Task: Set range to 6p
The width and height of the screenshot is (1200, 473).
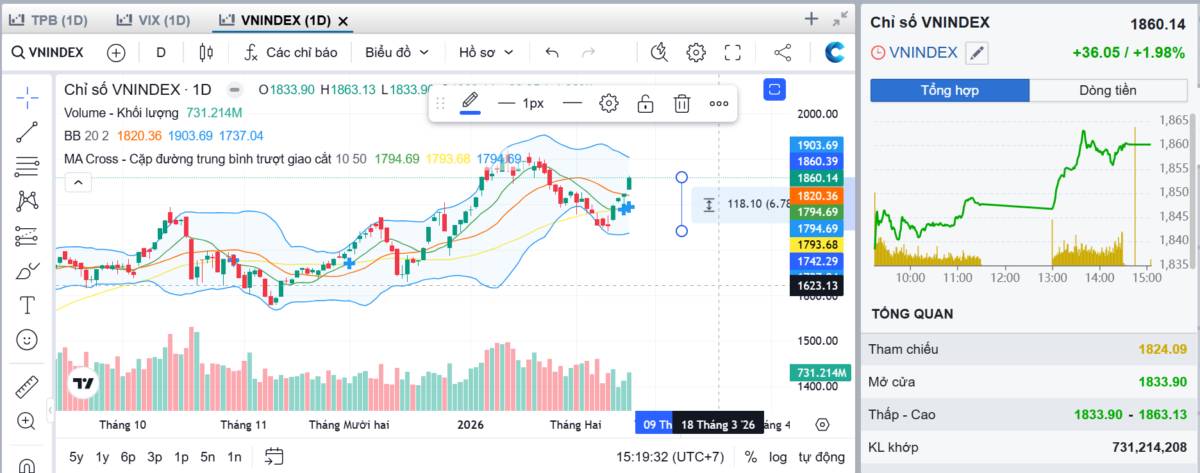Action: point(128,457)
